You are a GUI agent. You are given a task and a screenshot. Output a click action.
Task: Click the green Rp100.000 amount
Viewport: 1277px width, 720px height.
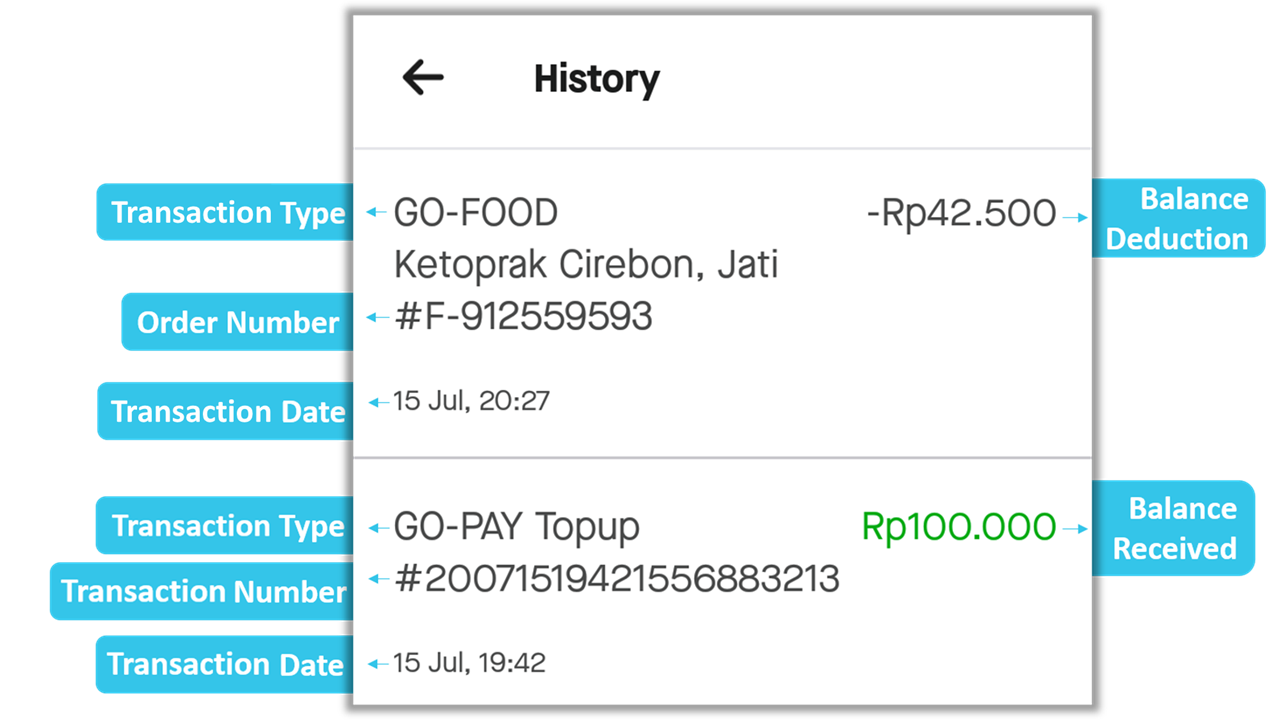[x=958, y=527]
